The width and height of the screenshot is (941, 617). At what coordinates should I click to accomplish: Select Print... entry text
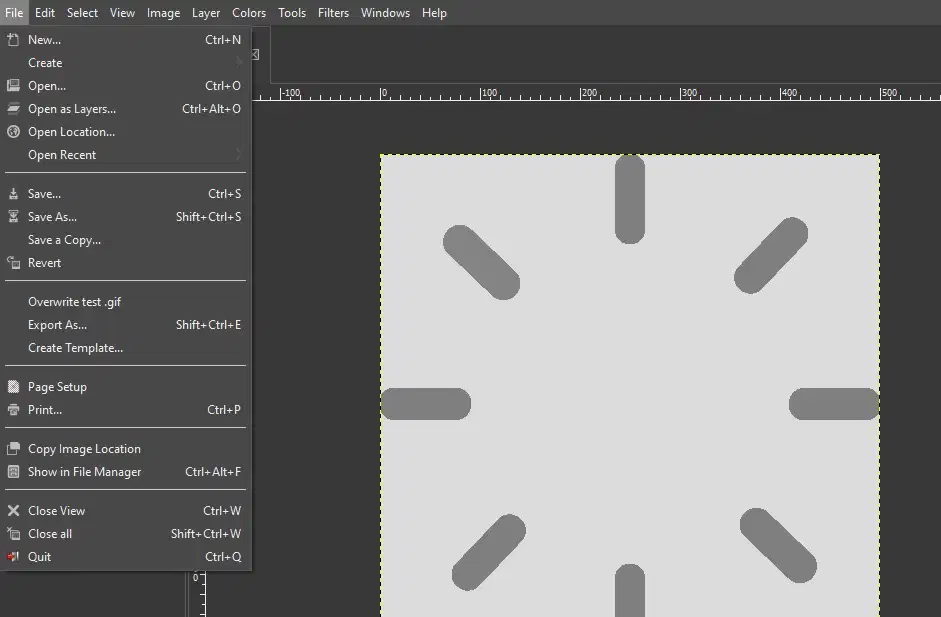pyautogui.click(x=45, y=410)
